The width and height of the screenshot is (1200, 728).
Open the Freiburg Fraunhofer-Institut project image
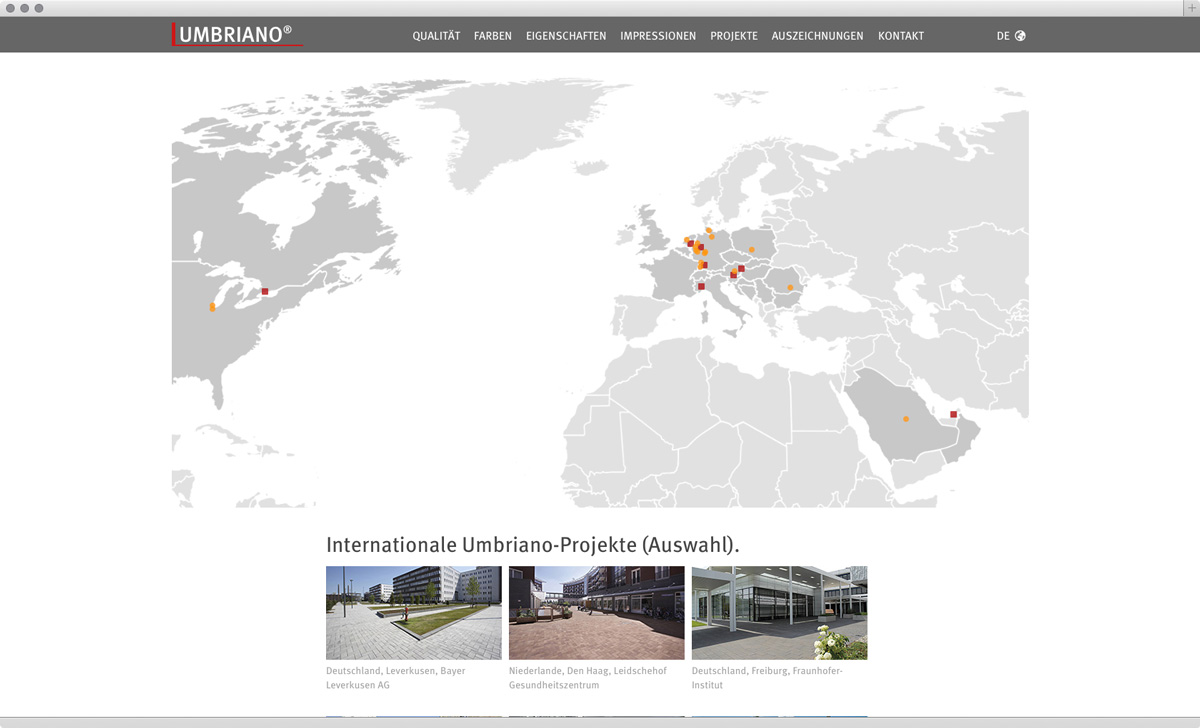(x=780, y=613)
